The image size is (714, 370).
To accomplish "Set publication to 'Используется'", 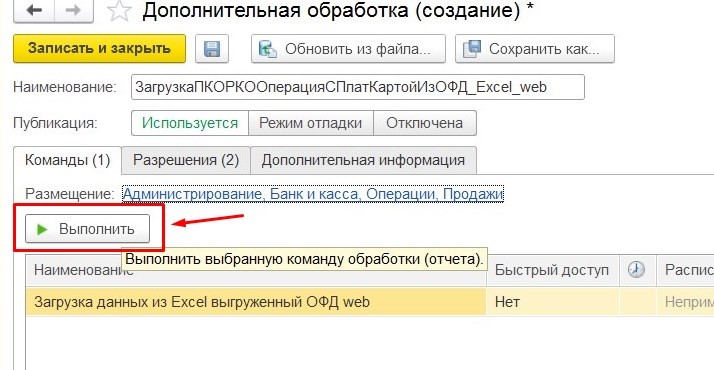I will click(190, 123).
